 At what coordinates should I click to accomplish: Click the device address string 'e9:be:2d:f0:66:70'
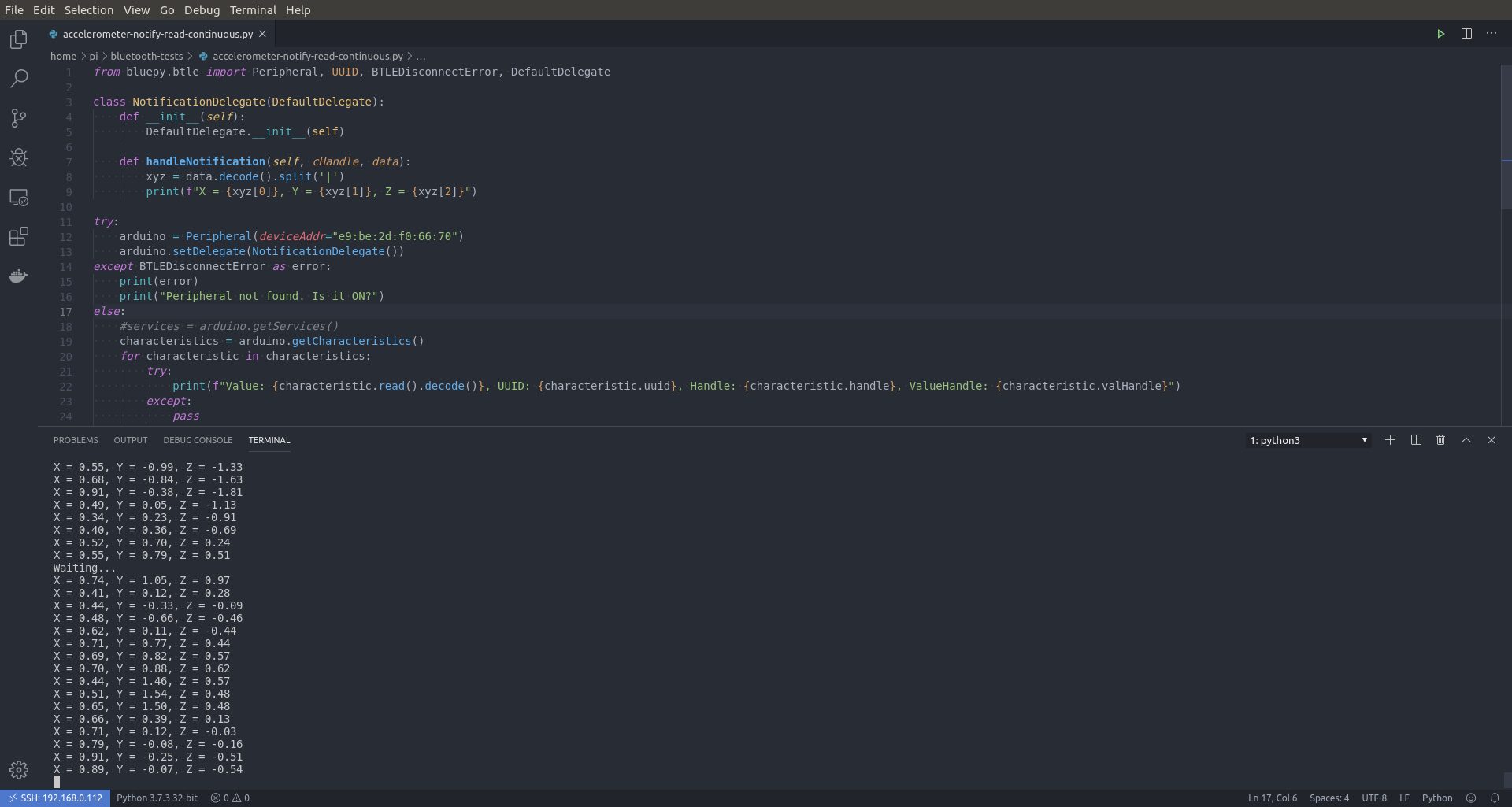[395, 236]
